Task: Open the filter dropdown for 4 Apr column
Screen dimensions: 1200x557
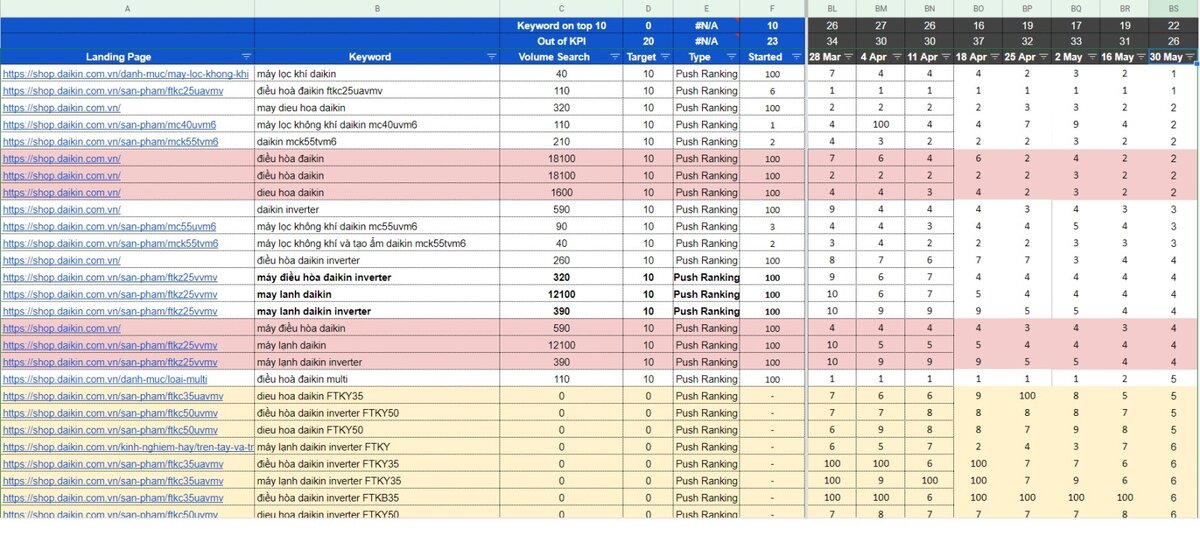Action: [x=900, y=57]
